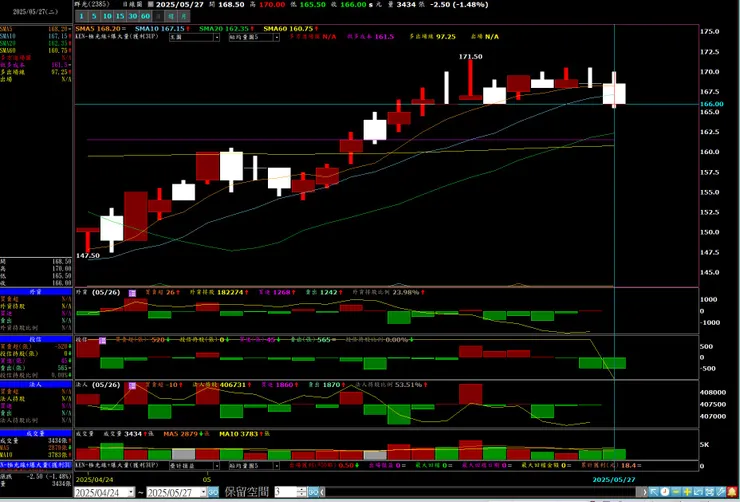Click the purple icon in 外資 panel header

(133, 293)
